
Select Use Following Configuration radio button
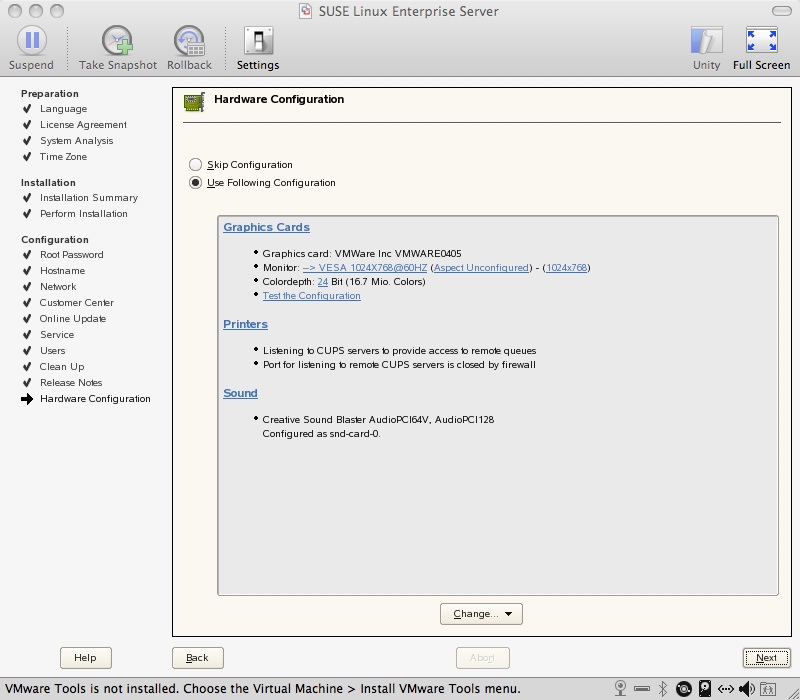click(195, 183)
